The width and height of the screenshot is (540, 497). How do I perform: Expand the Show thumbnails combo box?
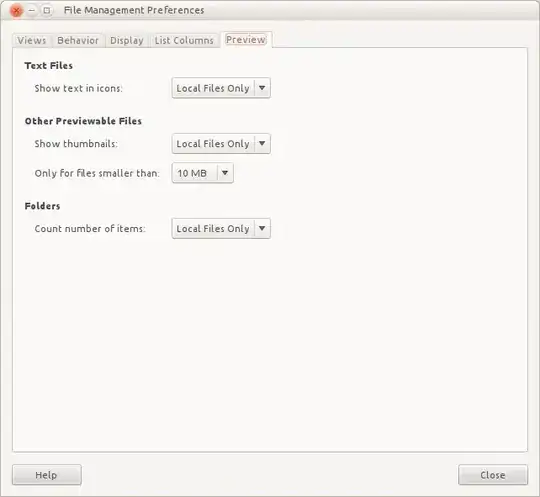221,144
